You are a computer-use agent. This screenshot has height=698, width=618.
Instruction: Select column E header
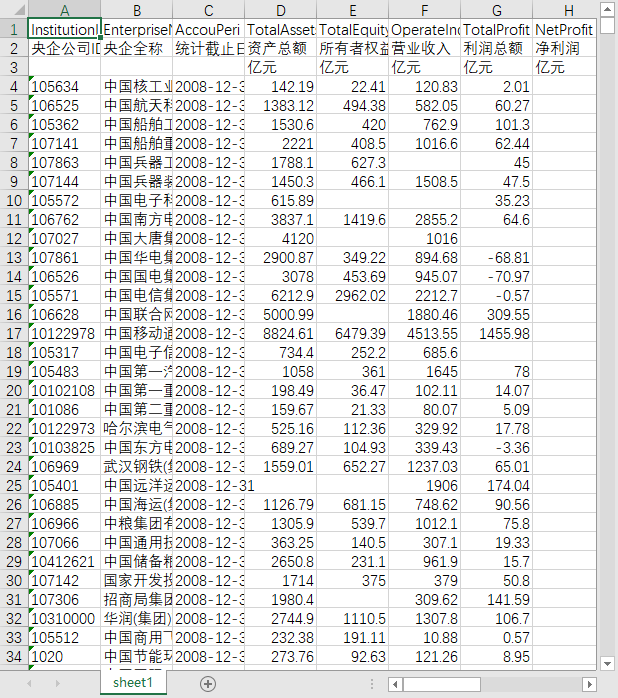pos(353,9)
